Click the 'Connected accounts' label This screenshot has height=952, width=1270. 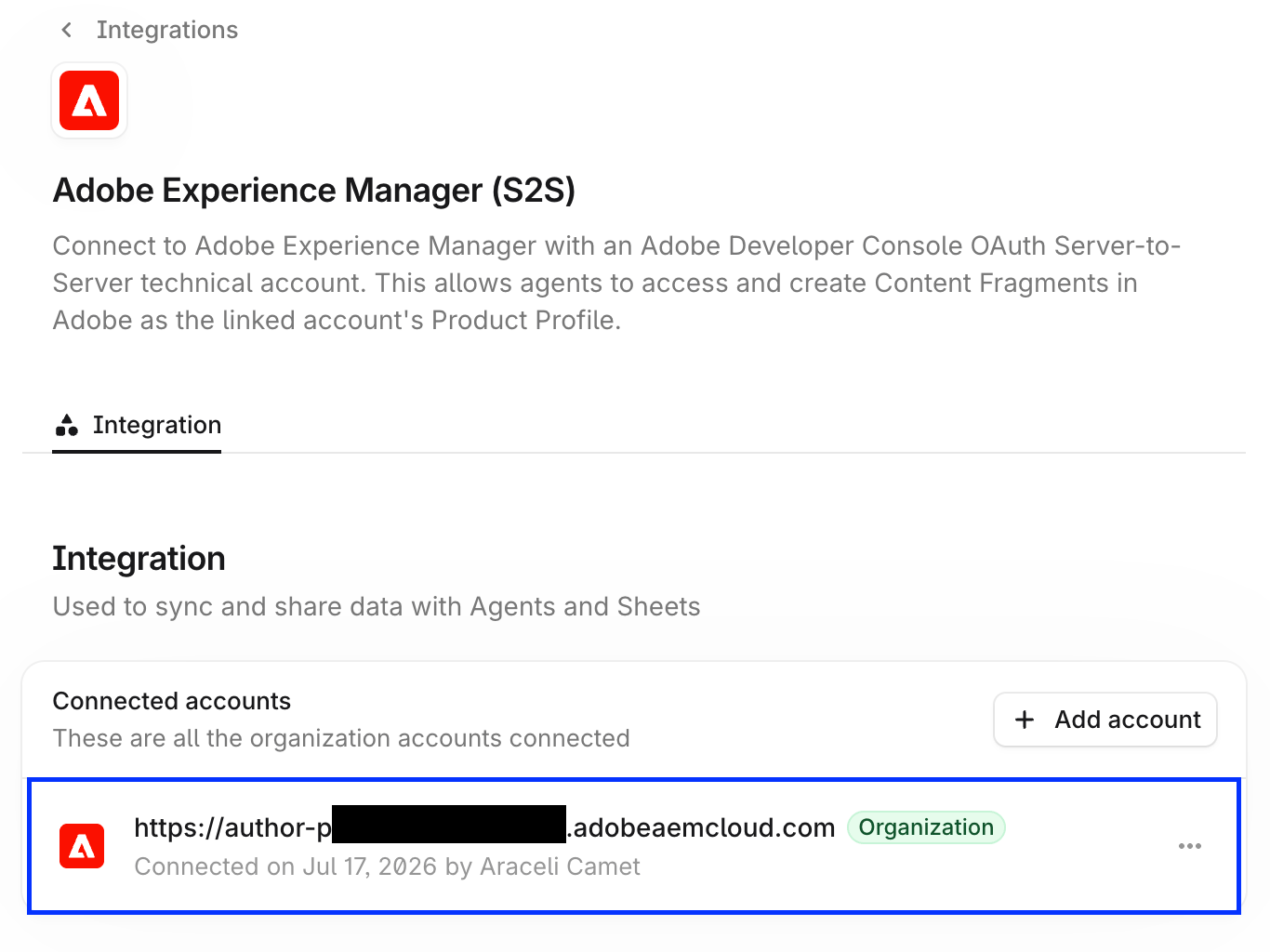coord(172,701)
